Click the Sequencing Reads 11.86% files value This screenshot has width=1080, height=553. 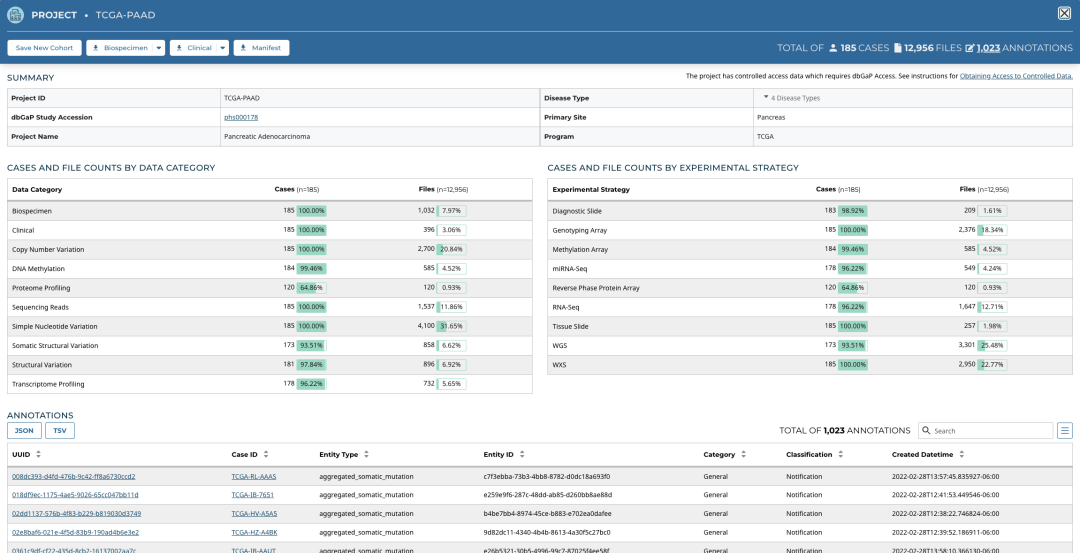click(451, 307)
